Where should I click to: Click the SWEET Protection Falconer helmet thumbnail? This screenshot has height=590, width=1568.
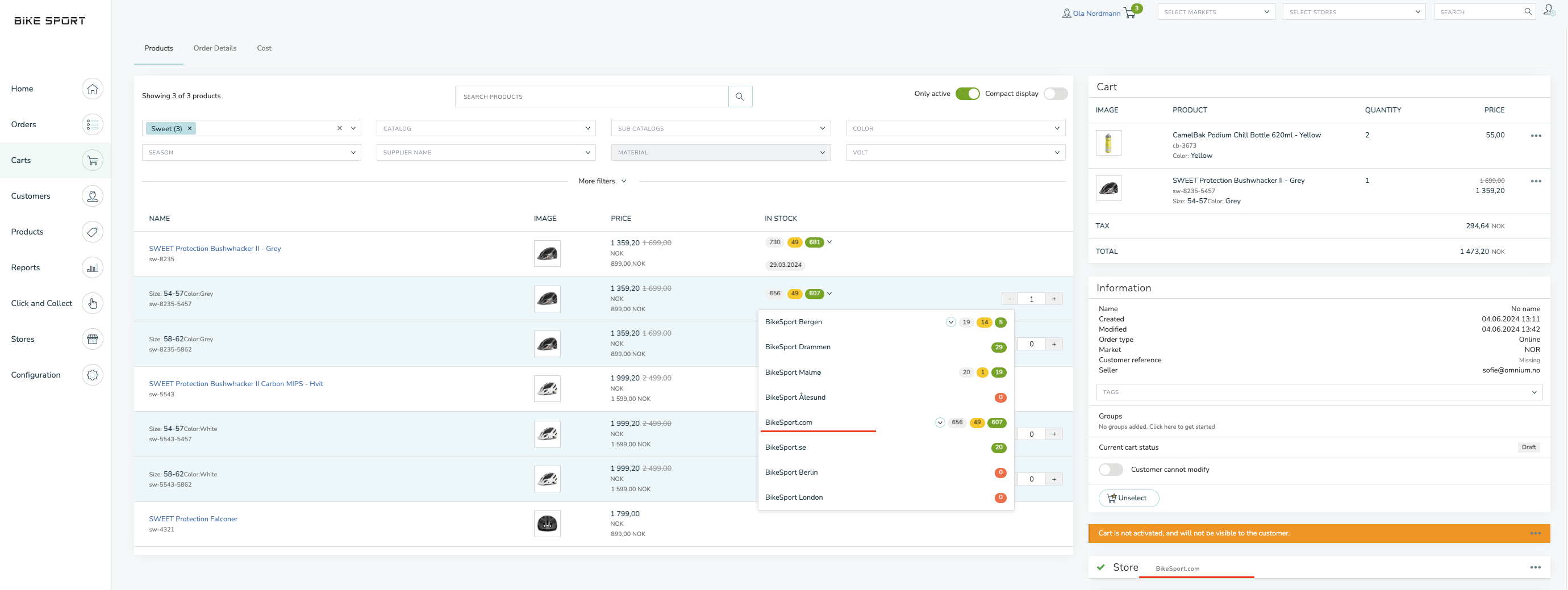tap(547, 524)
